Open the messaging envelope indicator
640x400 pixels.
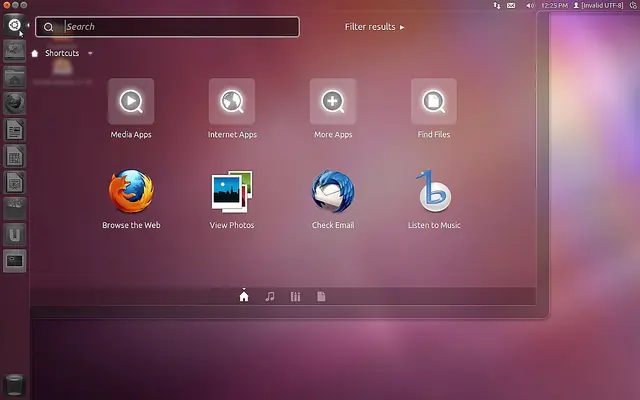pyautogui.click(x=511, y=5)
